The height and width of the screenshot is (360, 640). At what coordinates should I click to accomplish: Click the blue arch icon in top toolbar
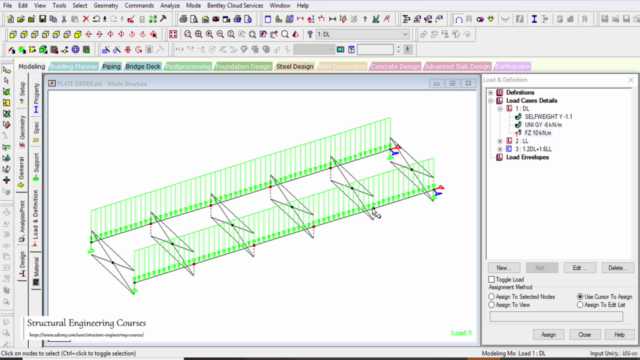pos(459,19)
